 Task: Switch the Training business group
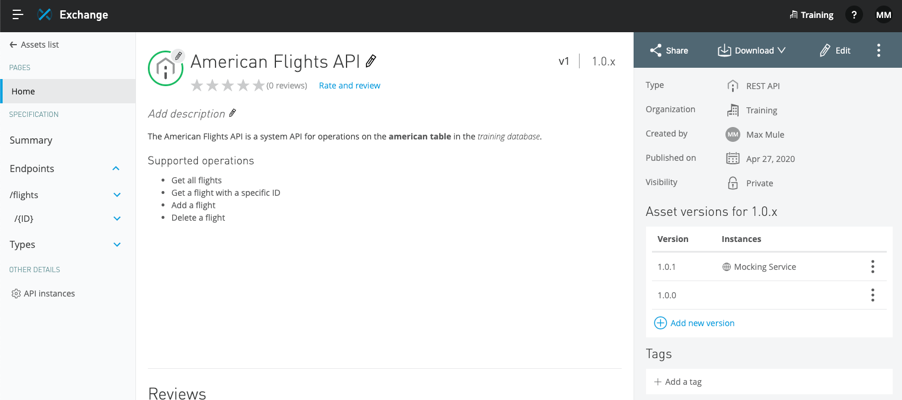[x=811, y=16]
